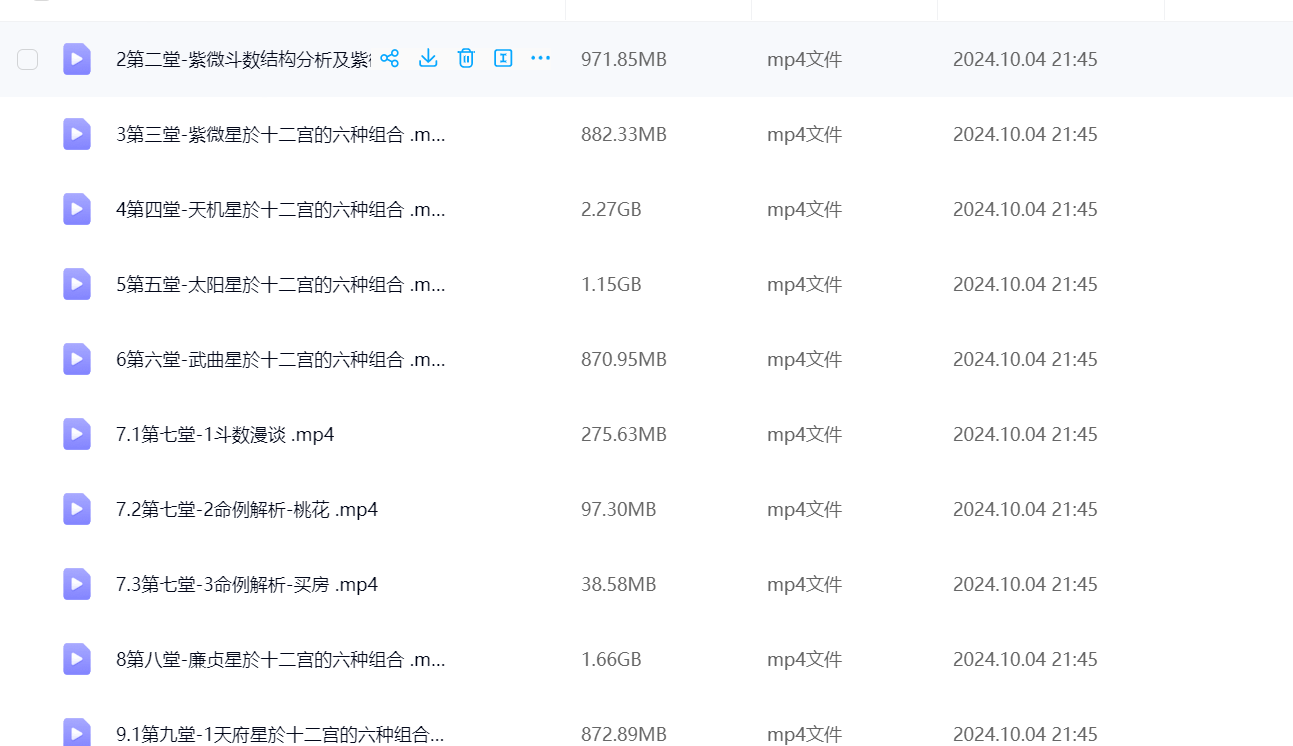
Task: Click the date cell of 8第八堂 row
Action: click(x=1025, y=659)
